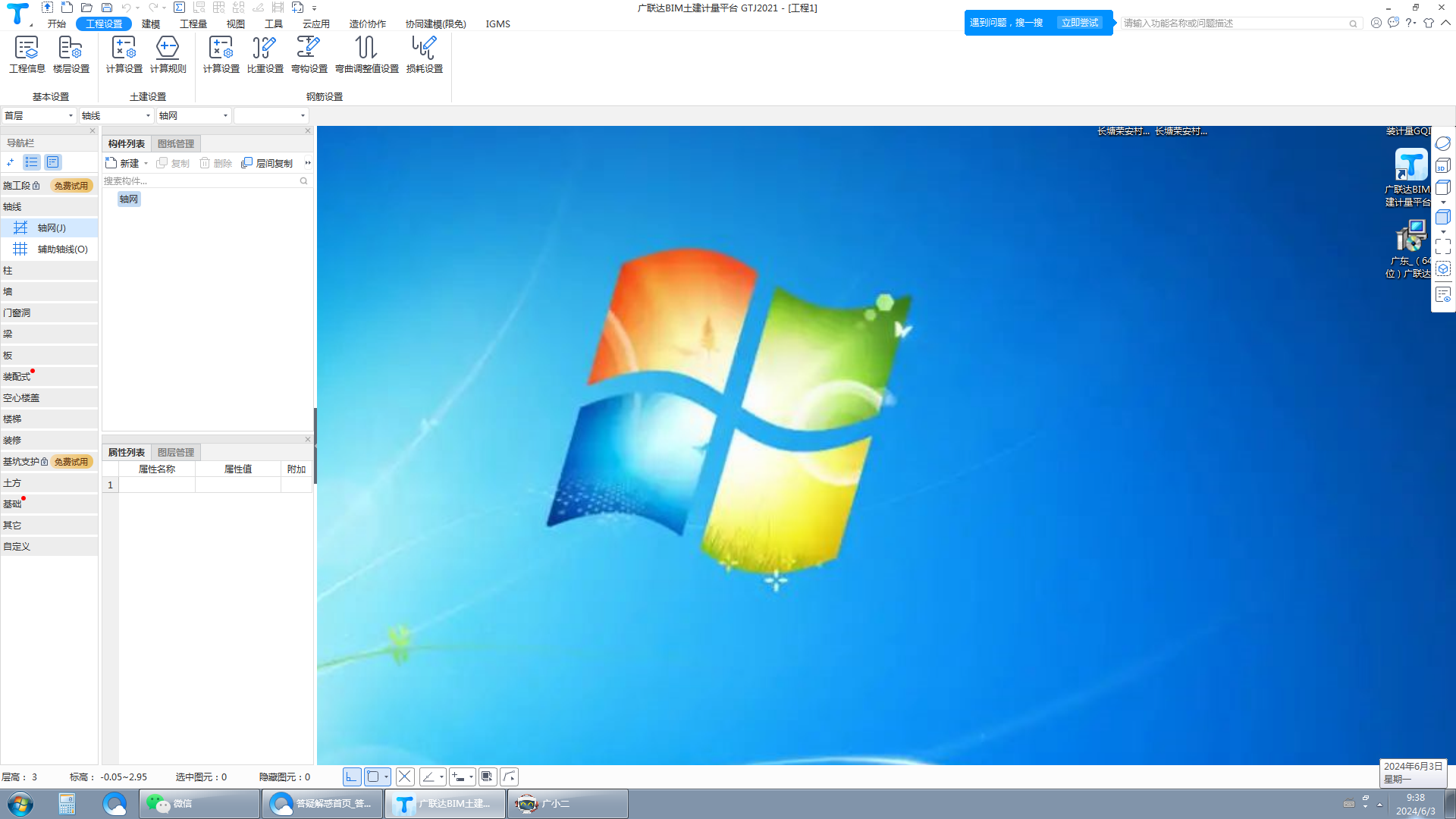Open Windows Start button
Screen dimensions: 1456x819
tap(20, 804)
